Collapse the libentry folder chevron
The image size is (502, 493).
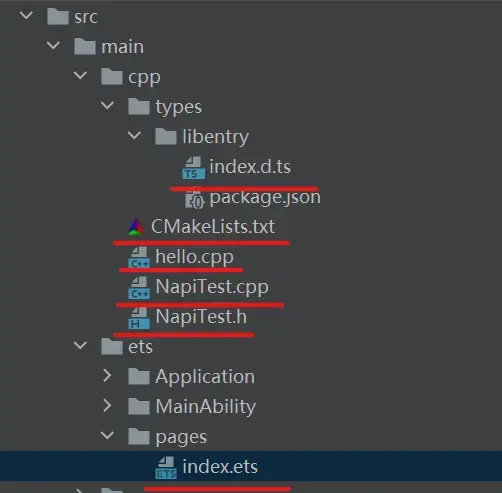(x=134, y=136)
